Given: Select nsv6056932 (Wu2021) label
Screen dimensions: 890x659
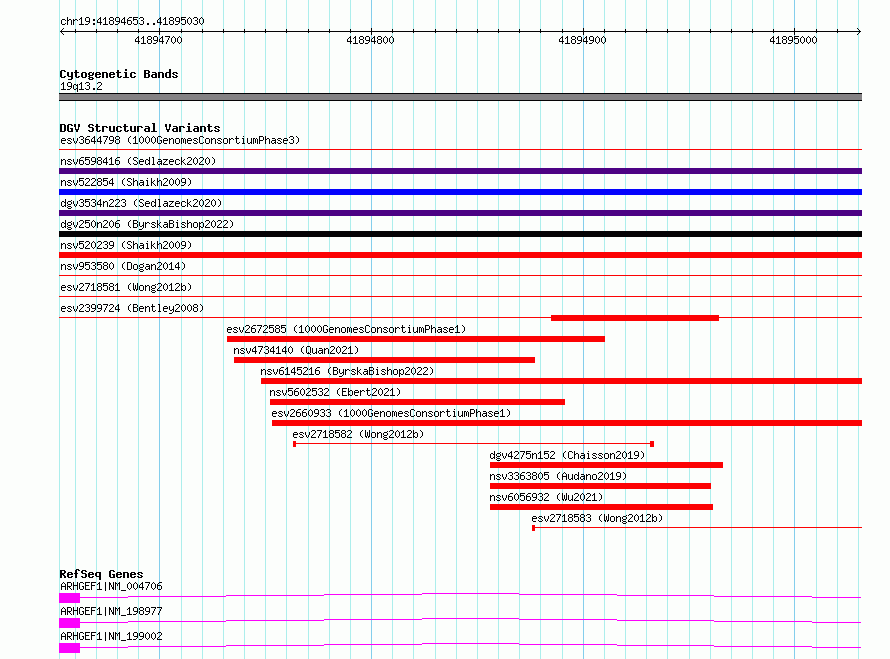Looking at the screenshot, I should [546, 497].
